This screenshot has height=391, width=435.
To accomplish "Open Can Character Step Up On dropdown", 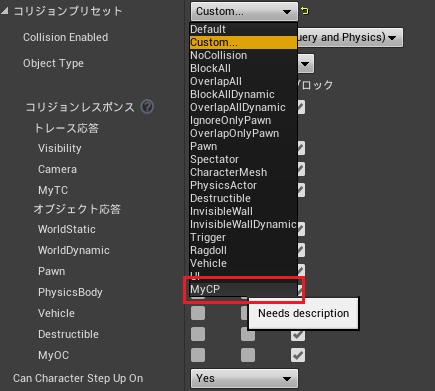I will tap(244, 378).
